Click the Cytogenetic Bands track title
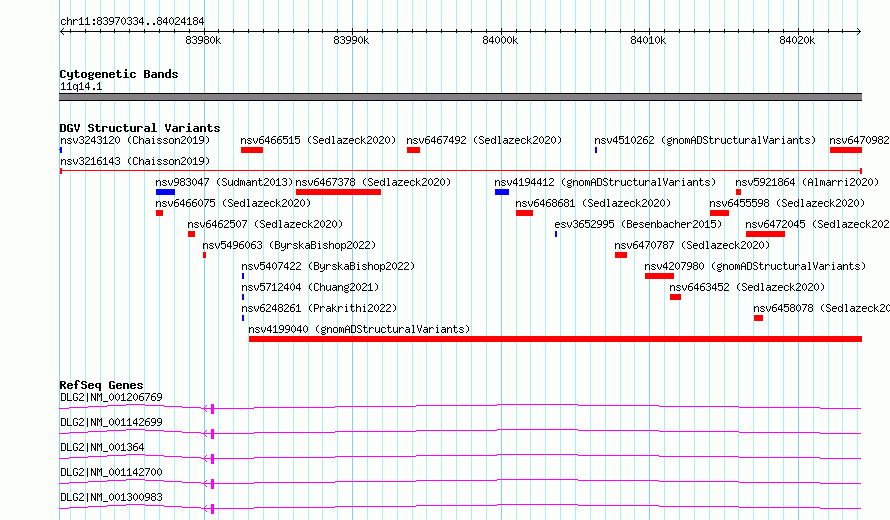Viewport: 890px width, 520px height. (x=119, y=74)
